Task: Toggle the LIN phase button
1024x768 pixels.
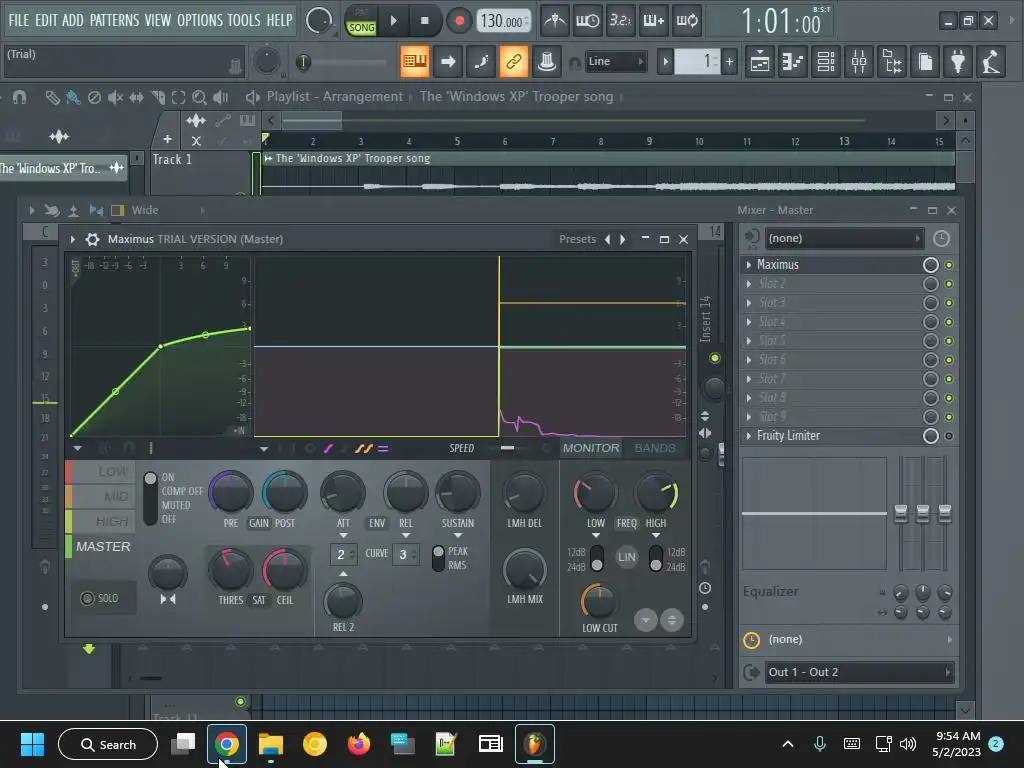Action: 626,558
